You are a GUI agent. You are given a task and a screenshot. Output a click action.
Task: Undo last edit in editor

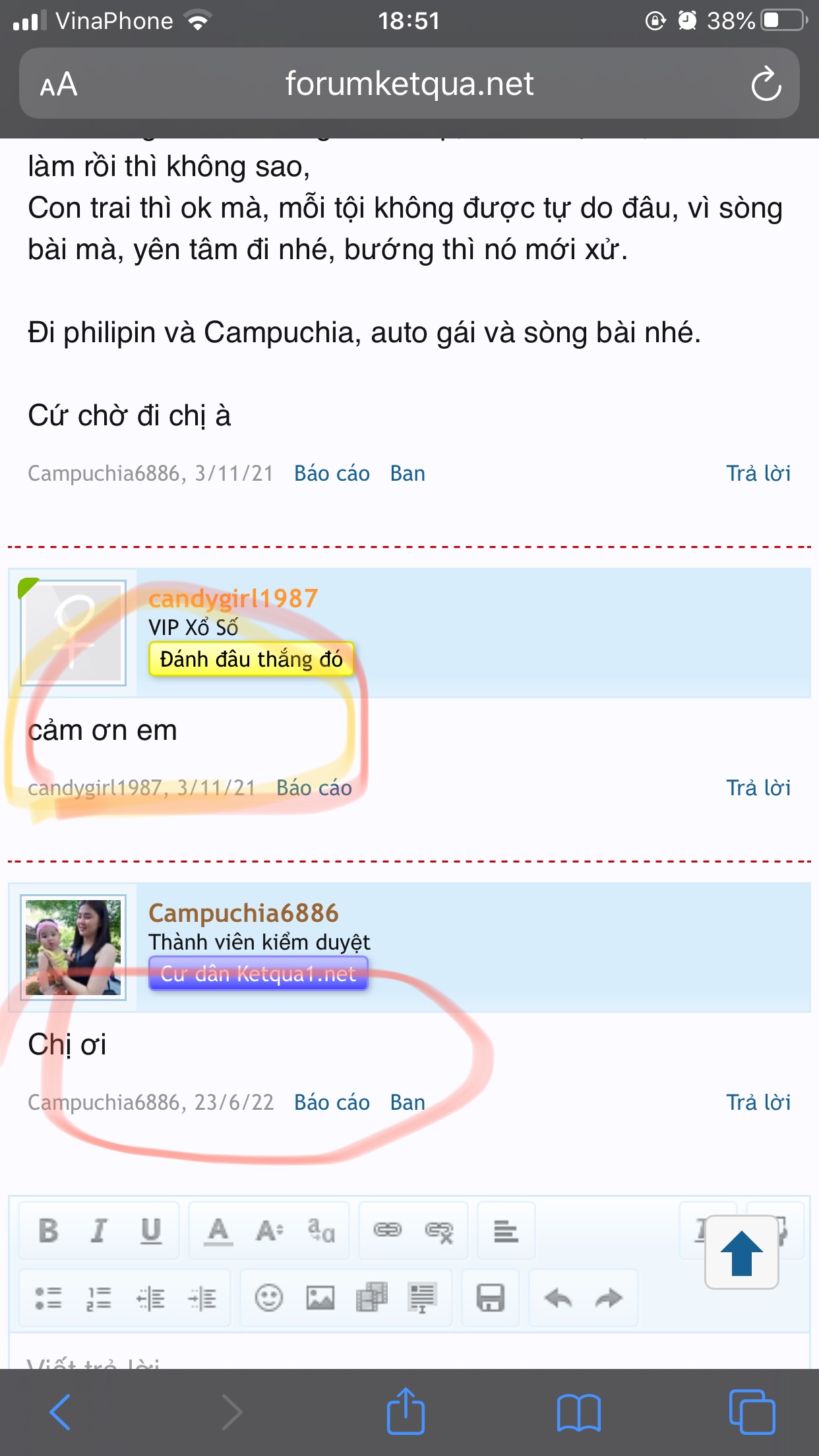click(x=558, y=1298)
